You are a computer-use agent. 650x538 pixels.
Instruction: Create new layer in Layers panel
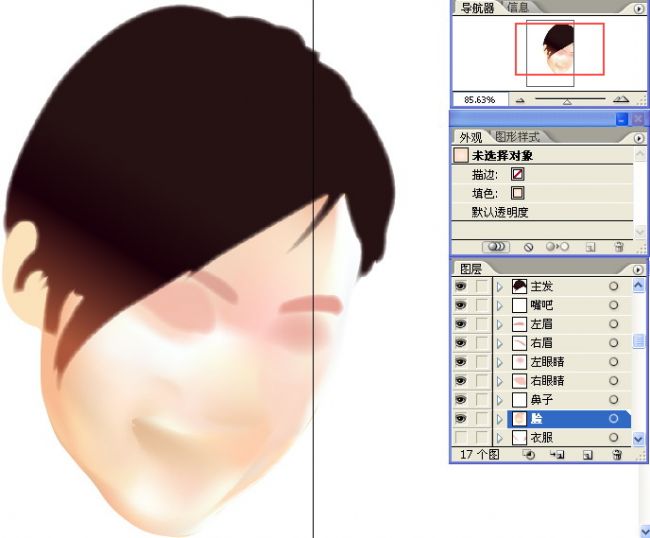pos(588,455)
